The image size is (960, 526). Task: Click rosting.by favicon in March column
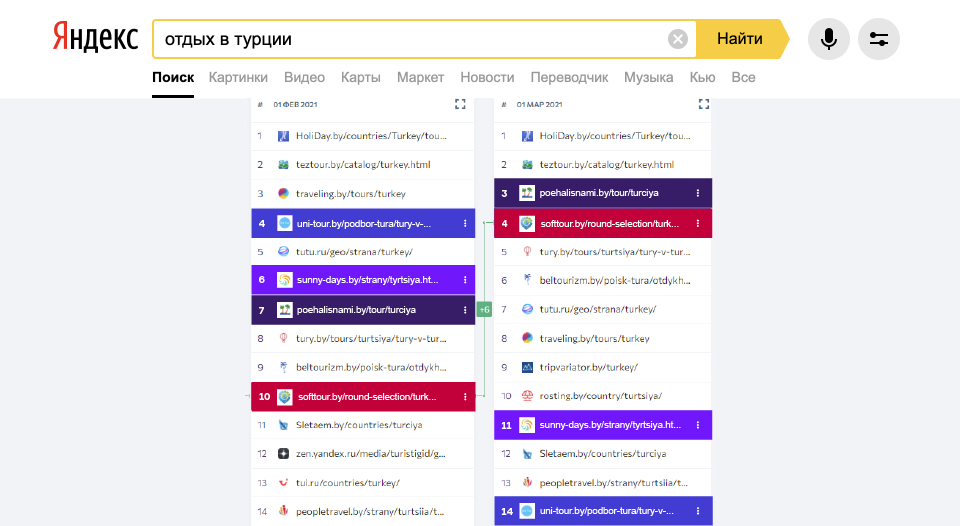(527, 396)
